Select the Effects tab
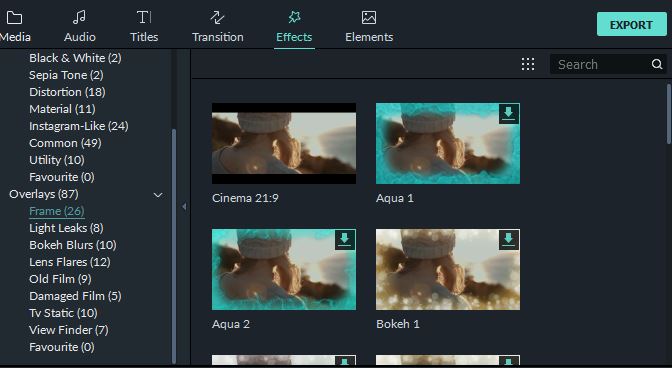The width and height of the screenshot is (672, 368). click(x=294, y=26)
